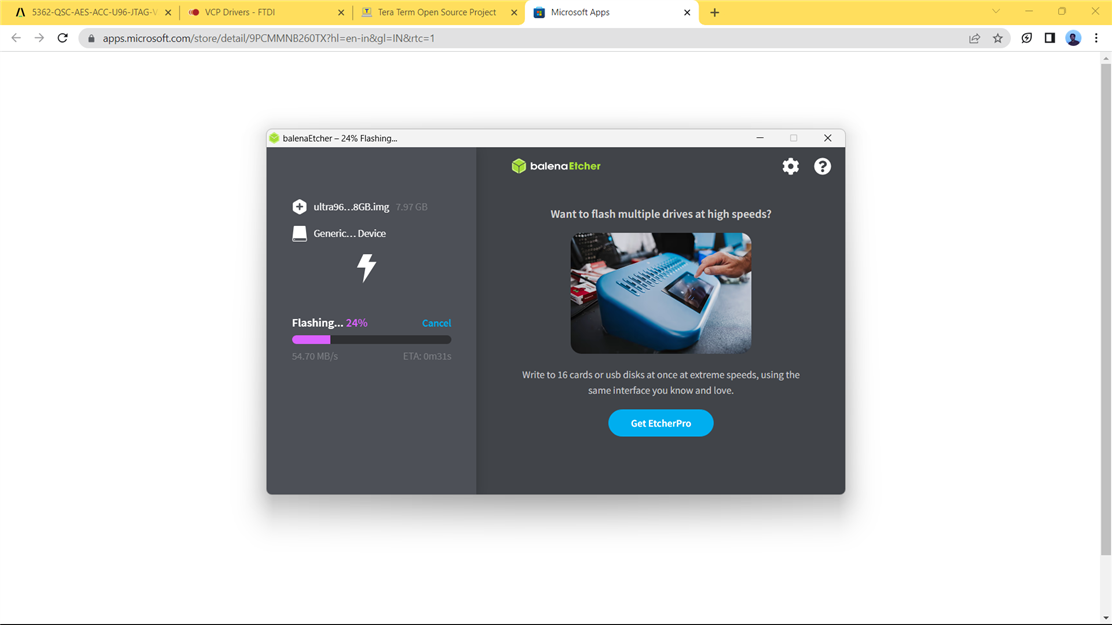Image resolution: width=1112 pixels, height=625 pixels.
Task: Click the balenaEtcher title bar icon
Action: coord(274,138)
